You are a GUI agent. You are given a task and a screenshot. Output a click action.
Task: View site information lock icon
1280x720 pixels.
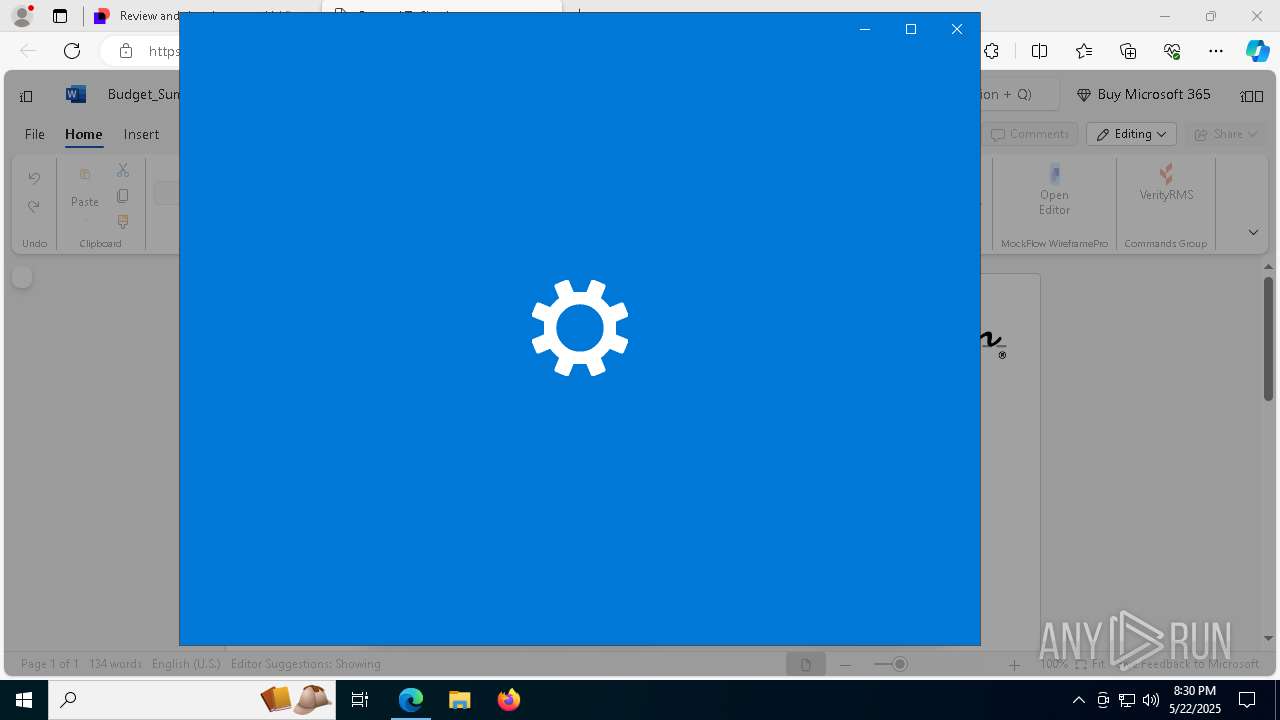[x=125, y=51]
